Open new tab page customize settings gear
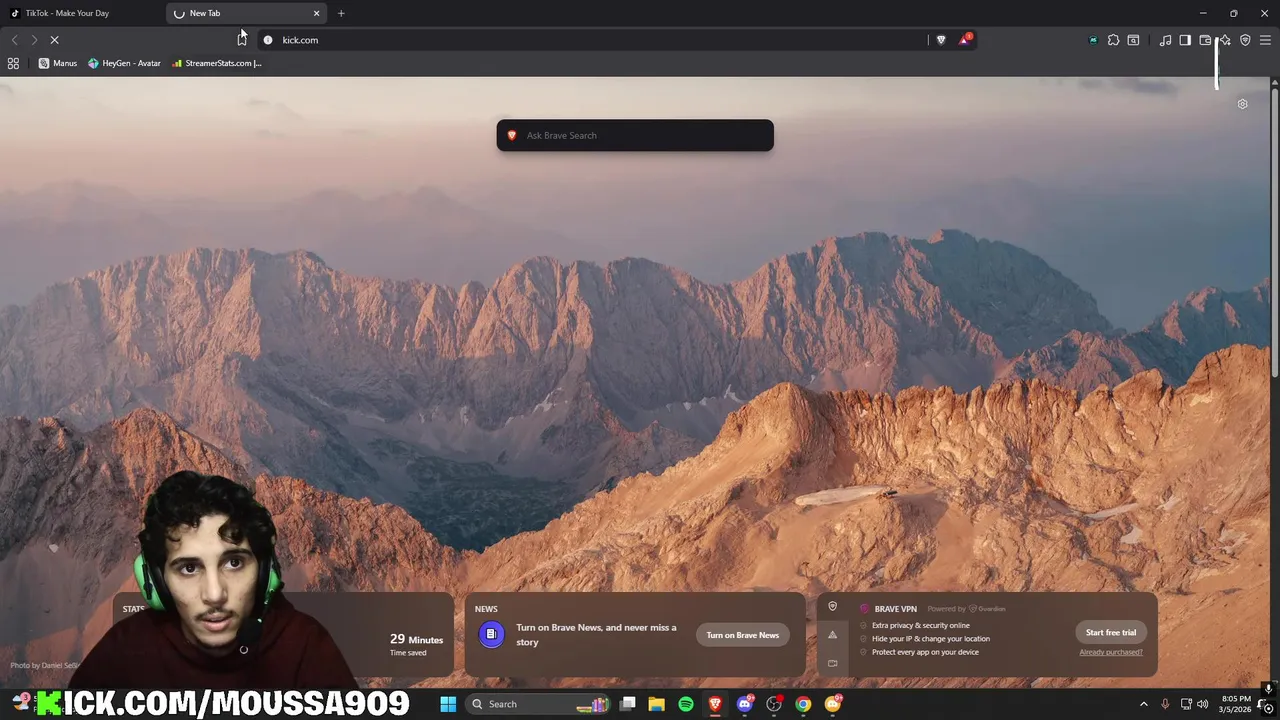 pos(1242,104)
